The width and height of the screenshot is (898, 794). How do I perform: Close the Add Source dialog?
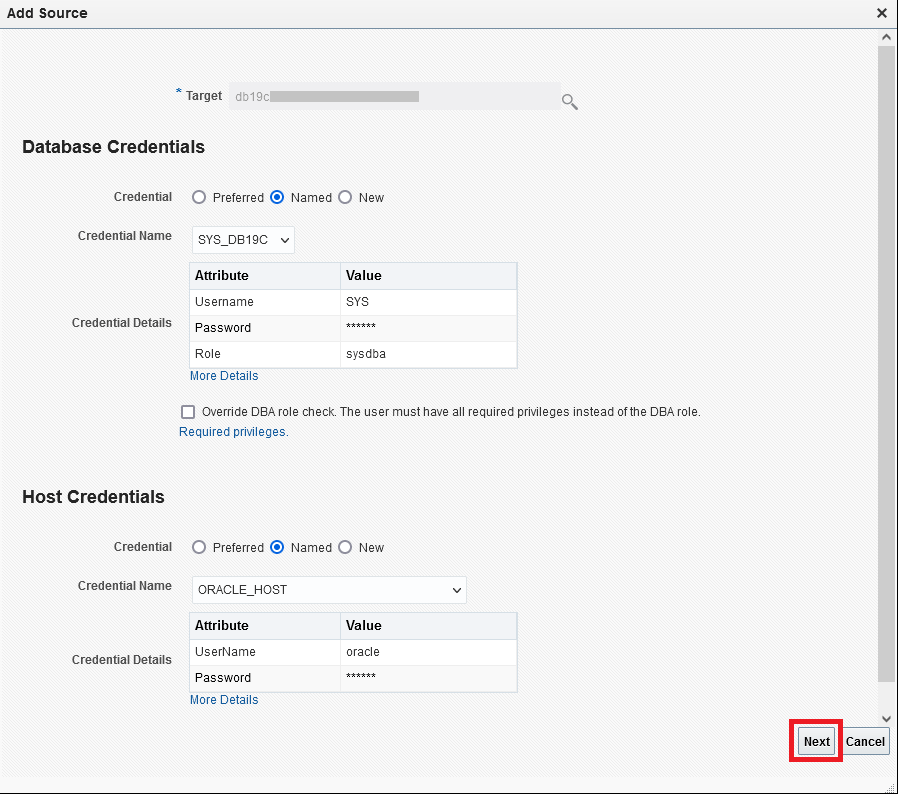pyautogui.click(x=881, y=13)
